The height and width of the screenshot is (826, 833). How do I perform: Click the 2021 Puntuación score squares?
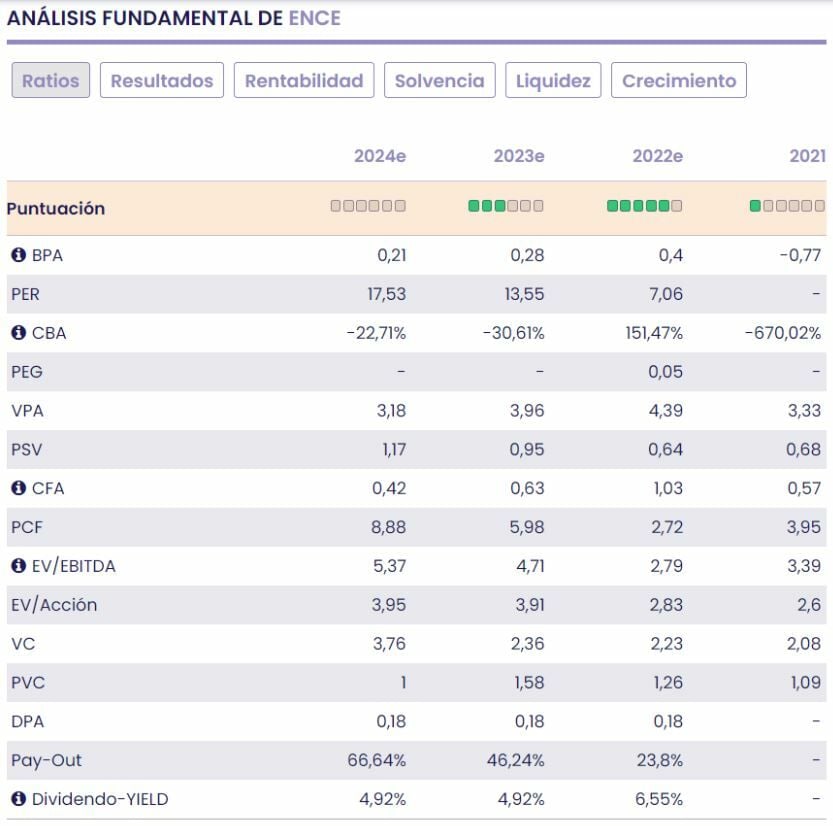tap(788, 206)
